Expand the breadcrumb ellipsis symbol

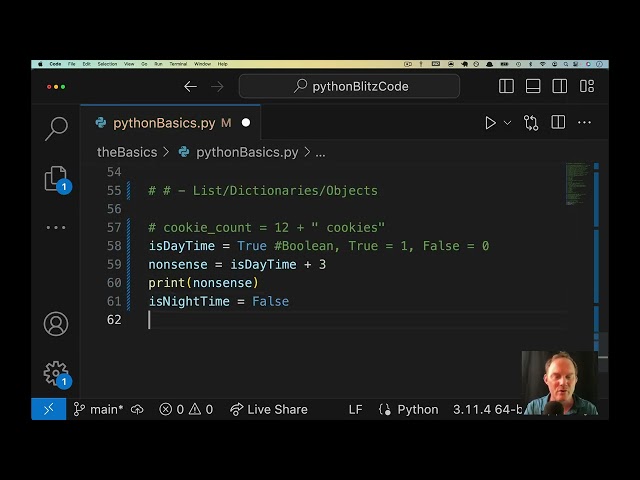coord(320,153)
